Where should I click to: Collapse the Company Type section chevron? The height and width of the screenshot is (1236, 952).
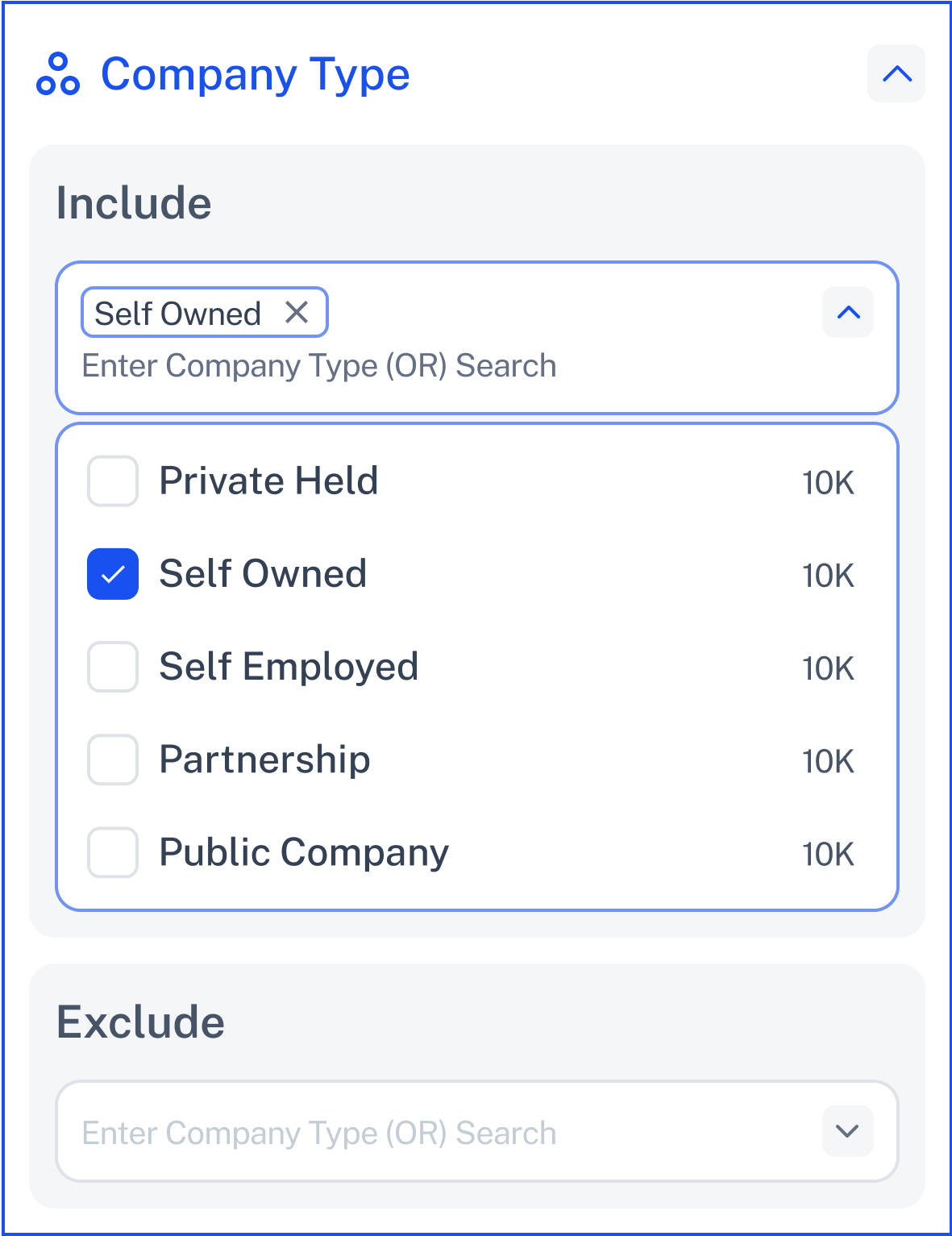click(896, 73)
